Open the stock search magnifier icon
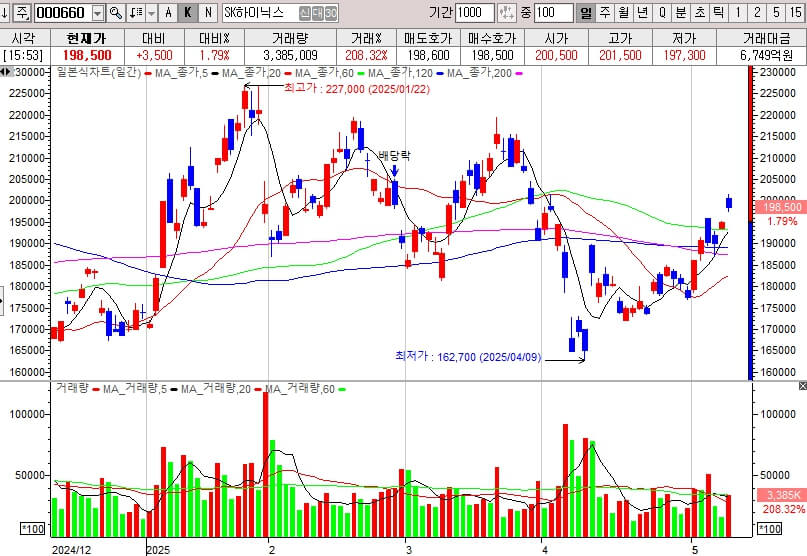Screen dimensions: 807x556 [x=116, y=12]
